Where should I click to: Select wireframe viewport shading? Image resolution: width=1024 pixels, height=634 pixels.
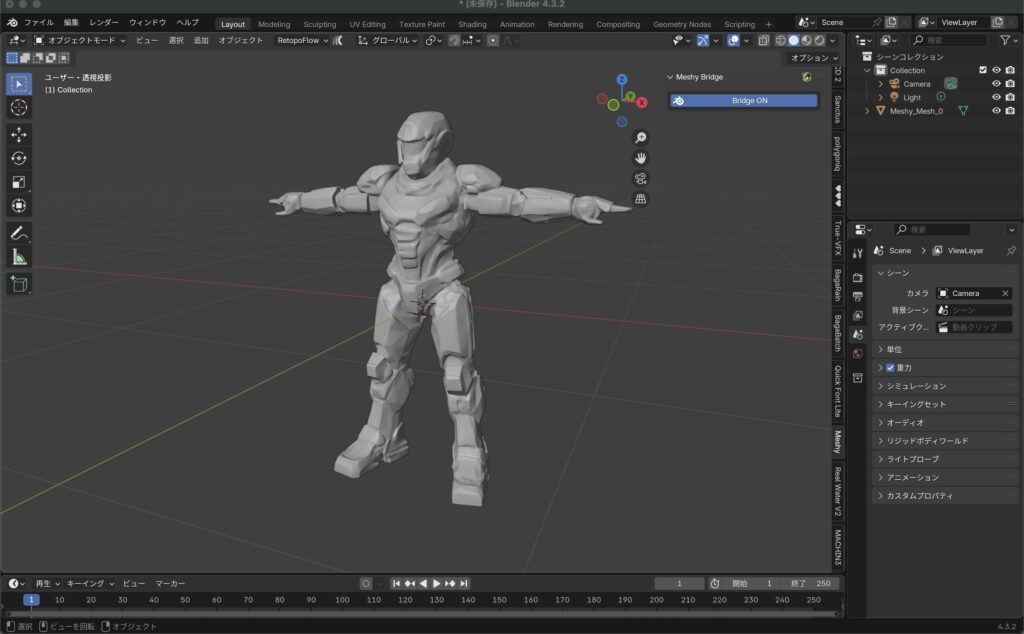[x=781, y=40]
